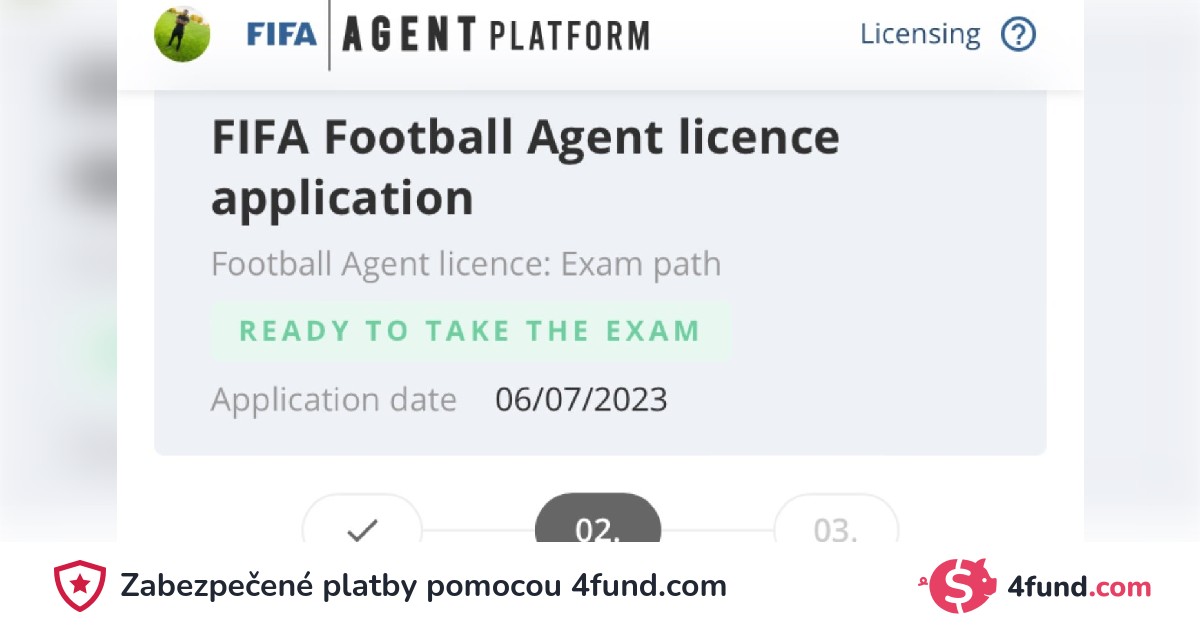
Task: Click the 4fund piggy bank logo
Action: tap(960, 586)
